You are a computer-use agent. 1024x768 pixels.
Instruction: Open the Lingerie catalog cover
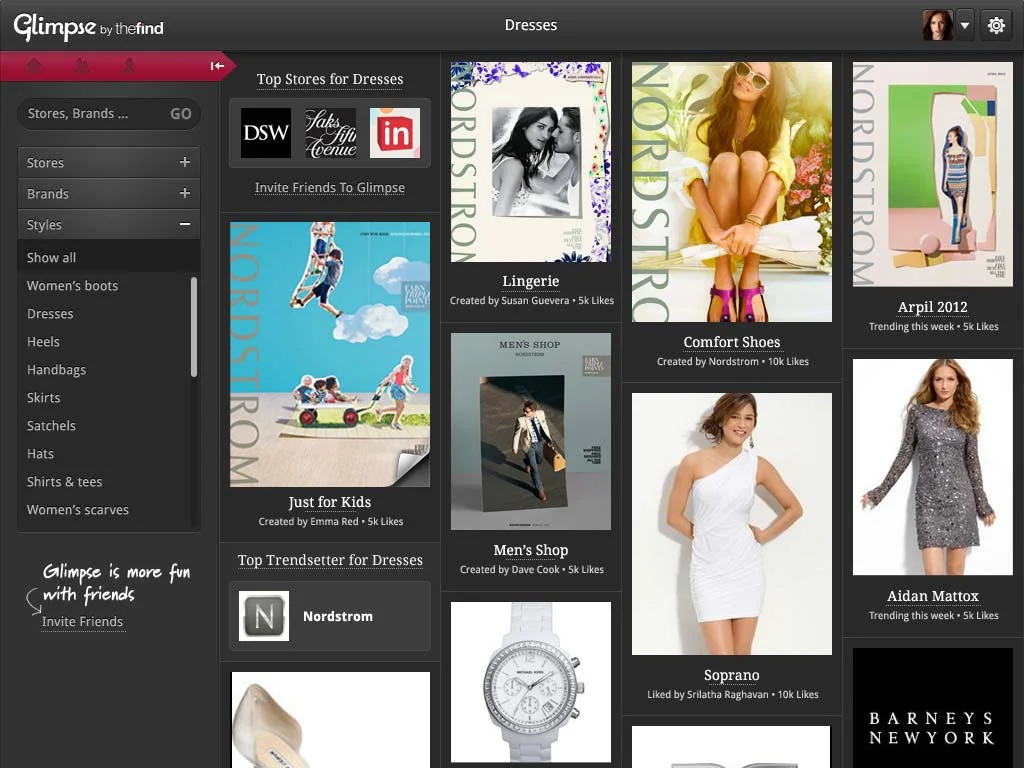531,162
